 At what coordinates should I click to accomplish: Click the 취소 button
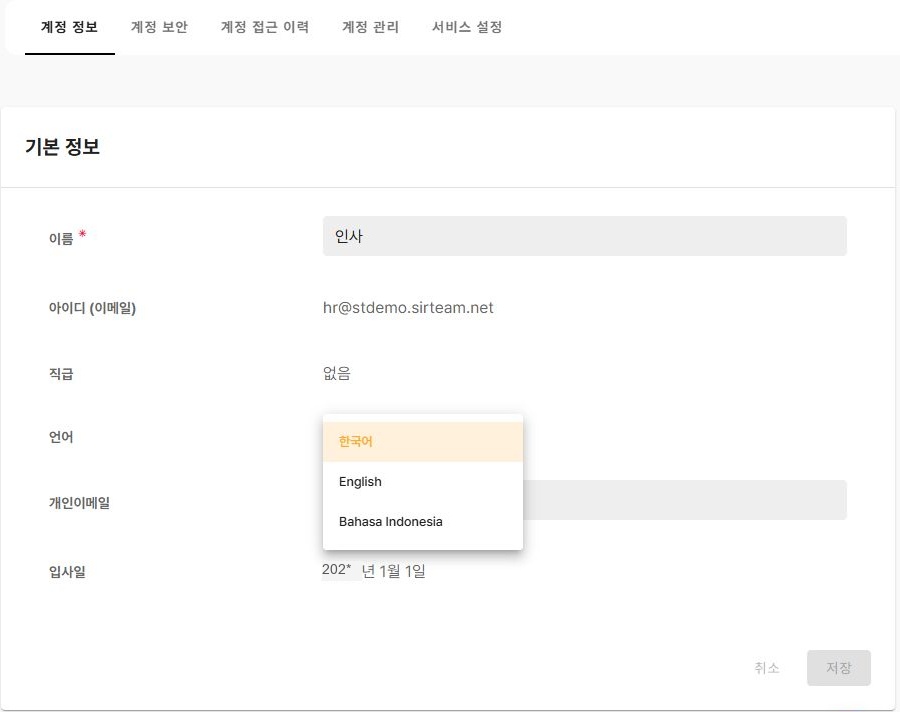tap(767, 668)
